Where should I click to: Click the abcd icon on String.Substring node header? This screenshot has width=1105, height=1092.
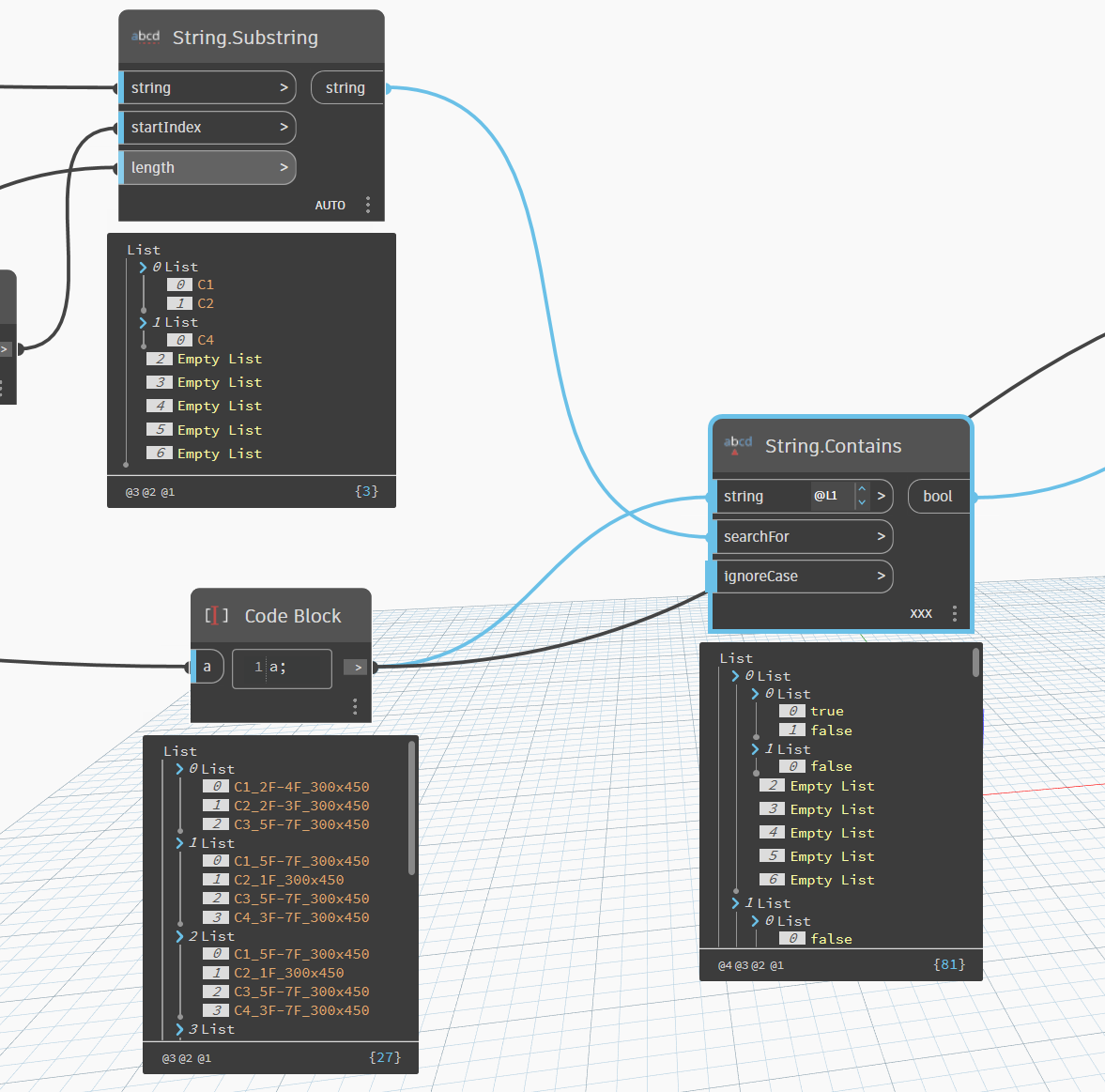(x=146, y=37)
